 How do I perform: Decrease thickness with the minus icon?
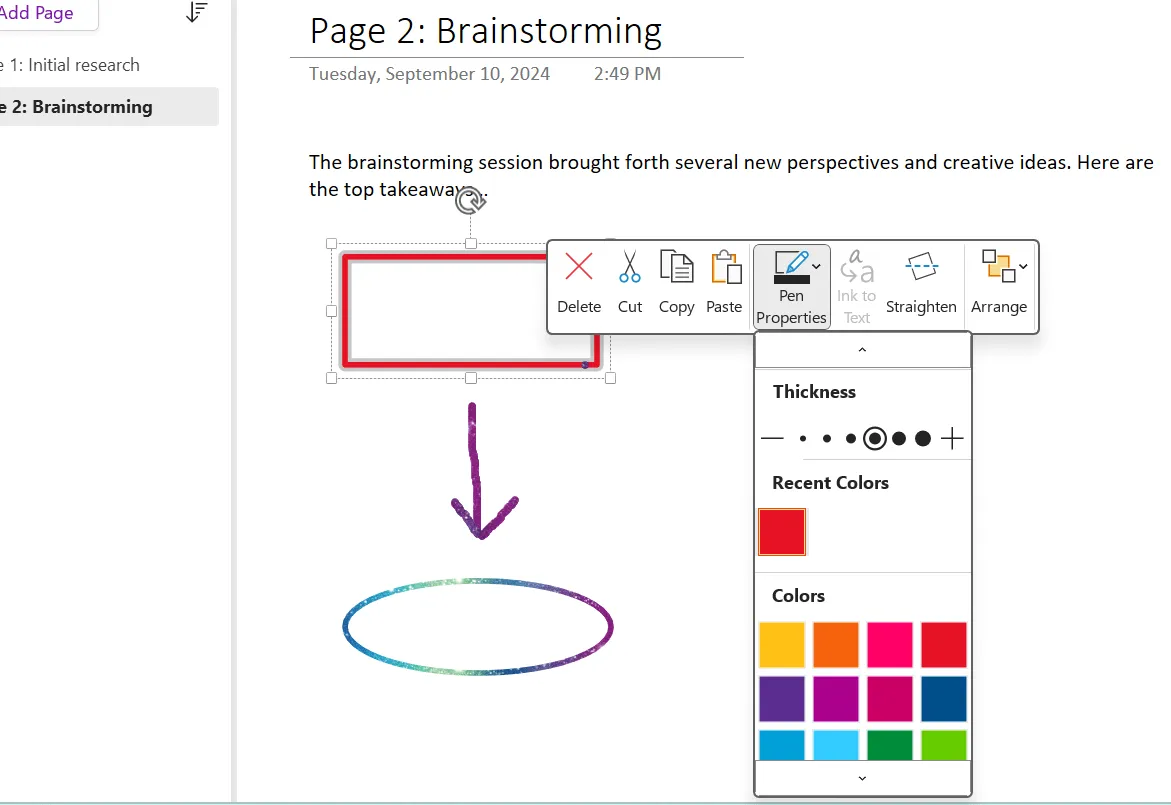coord(771,438)
